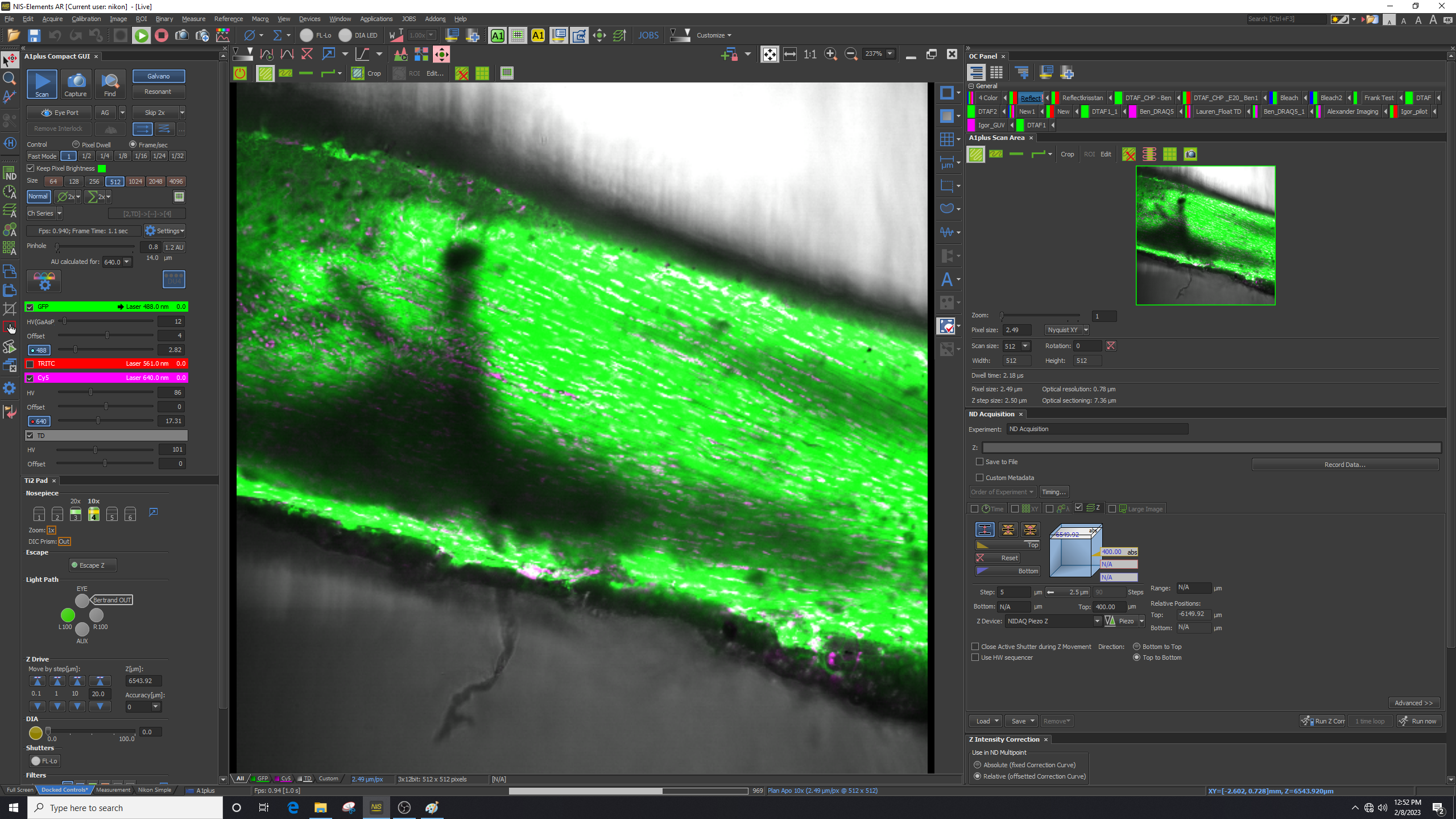Click the 1:1 zoom icon
The height and width of the screenshot is (819, 1456).
click(810, 54)
